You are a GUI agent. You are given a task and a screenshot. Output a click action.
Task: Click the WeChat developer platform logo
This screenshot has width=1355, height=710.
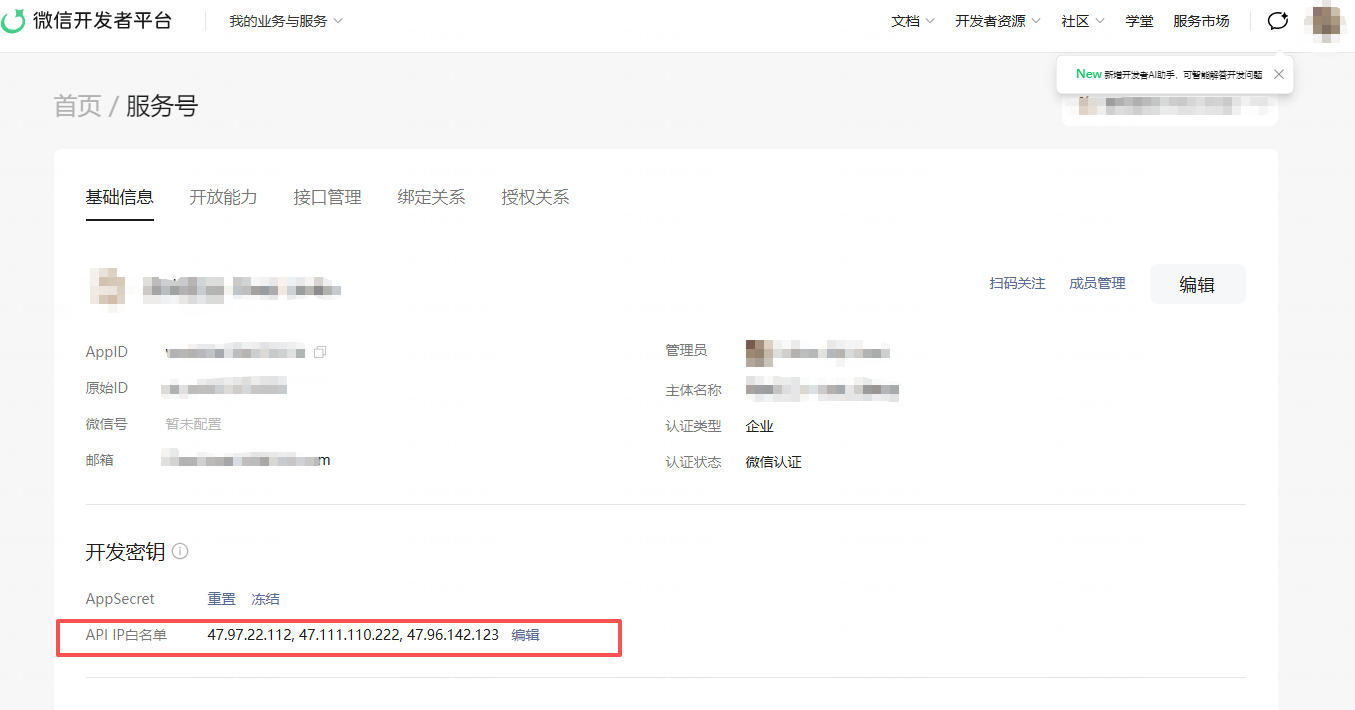87,20
